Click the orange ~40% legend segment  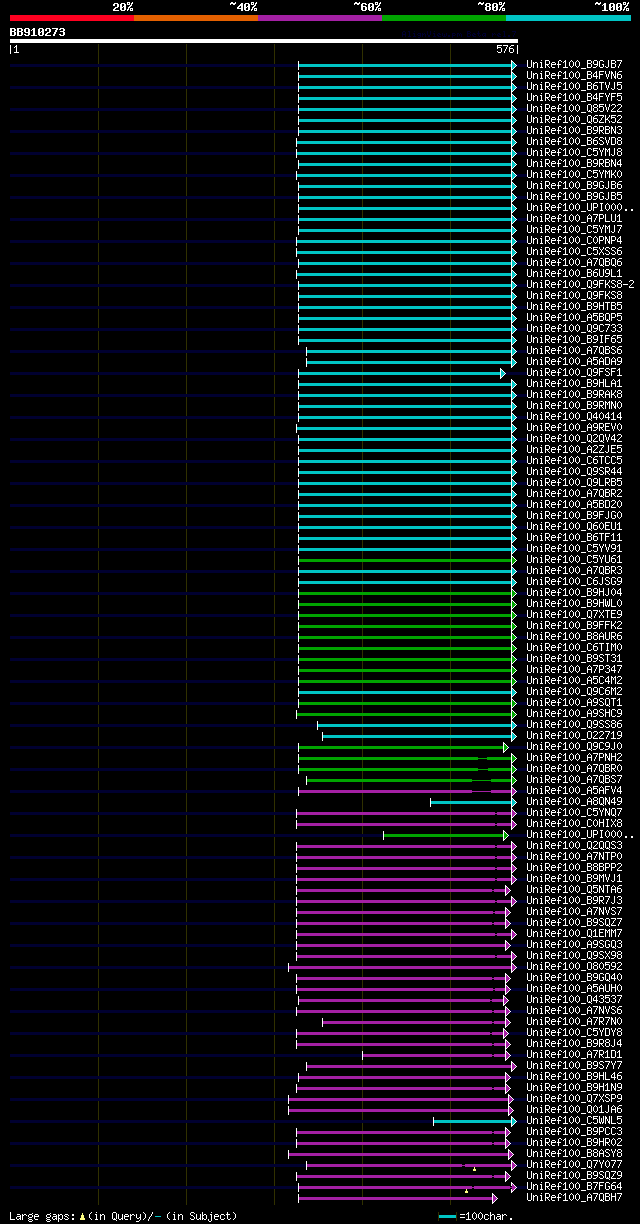click(195, 17)
